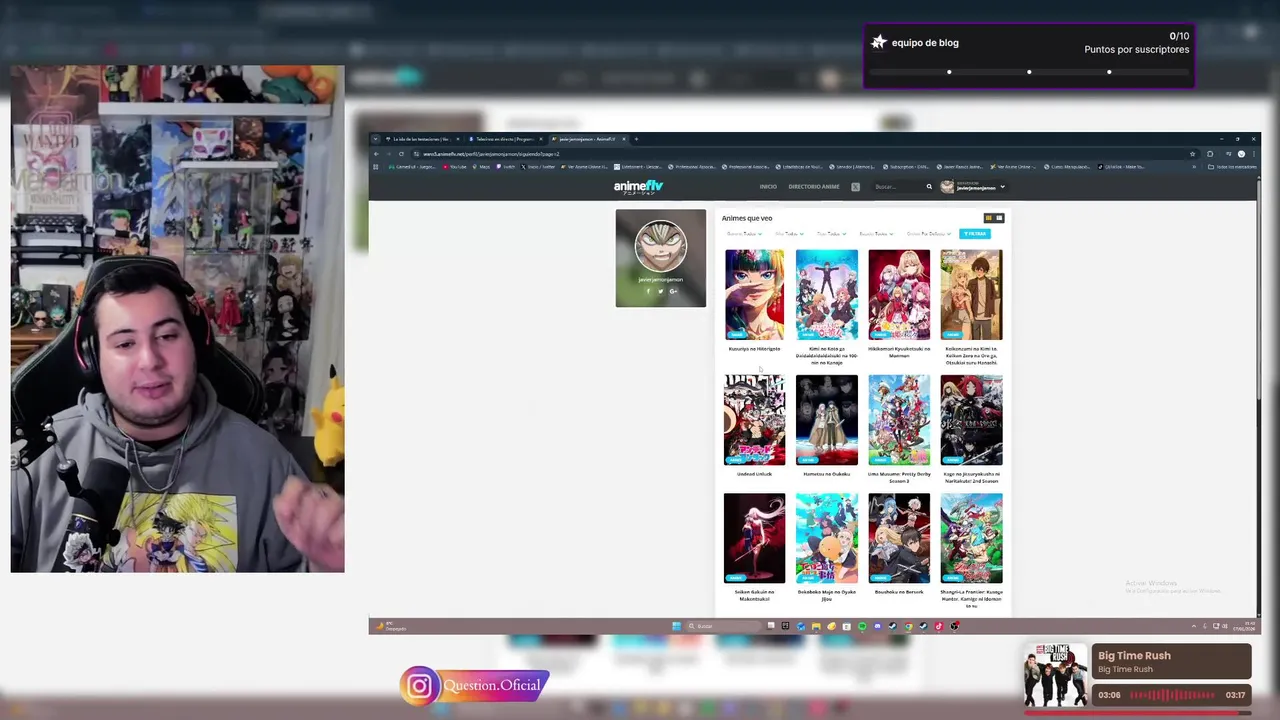Click the Google Plus icon on profile card
Viewport: 1280px width, 720px height.
(x=673, y=291)
